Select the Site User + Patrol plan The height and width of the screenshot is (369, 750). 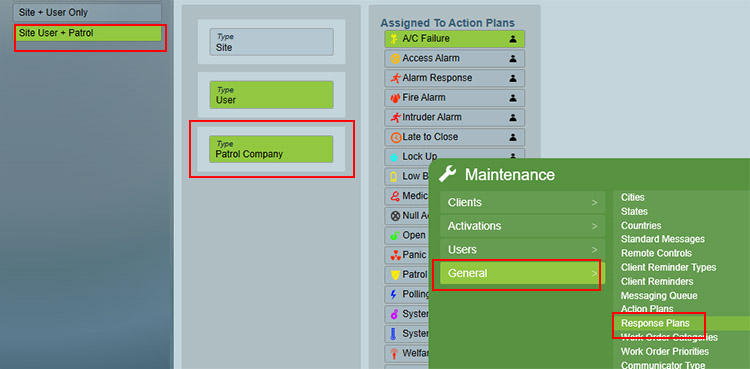tap(87, 33)
